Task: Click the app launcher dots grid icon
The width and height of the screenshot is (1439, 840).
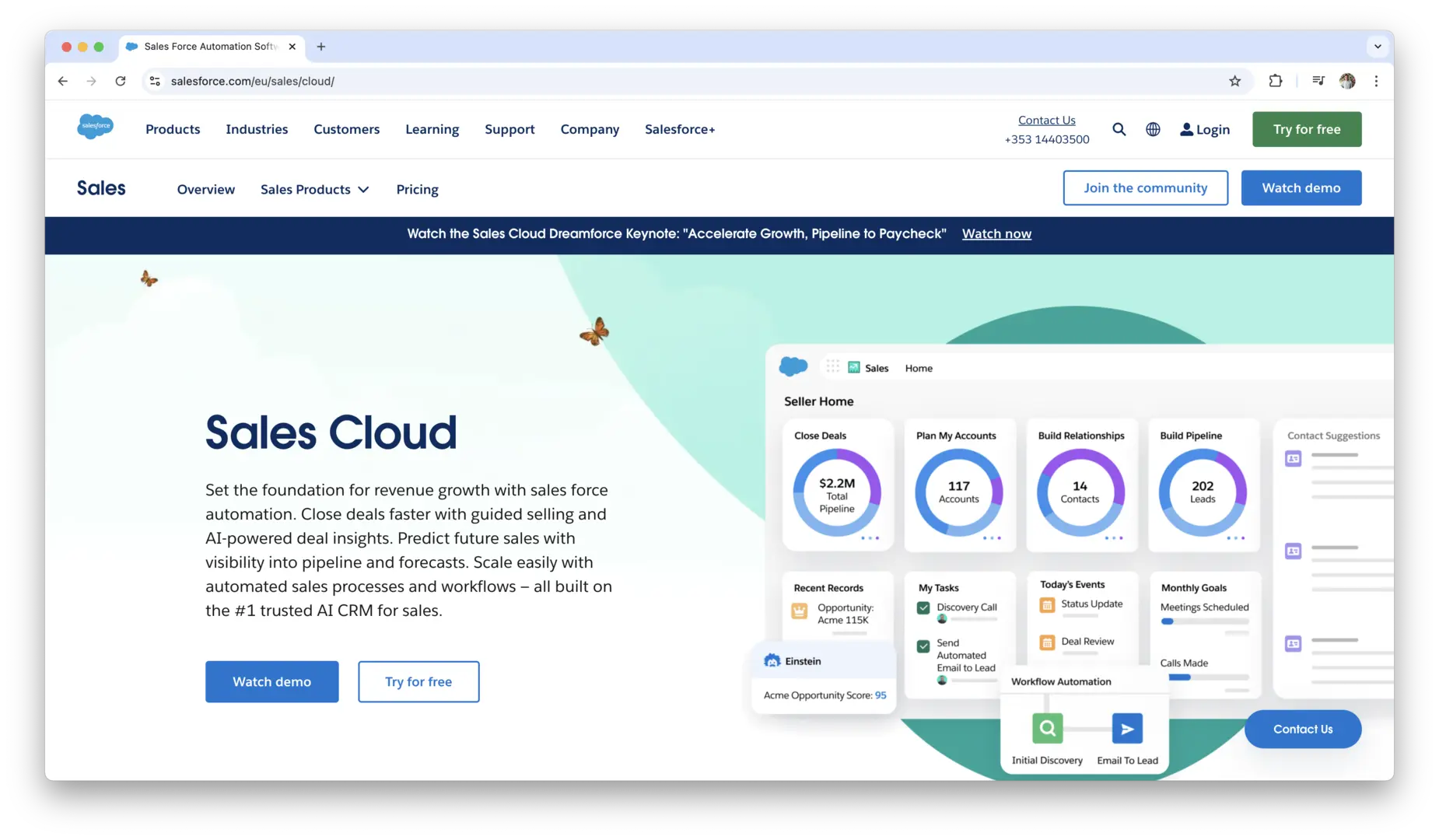Action: coord(833,366)
